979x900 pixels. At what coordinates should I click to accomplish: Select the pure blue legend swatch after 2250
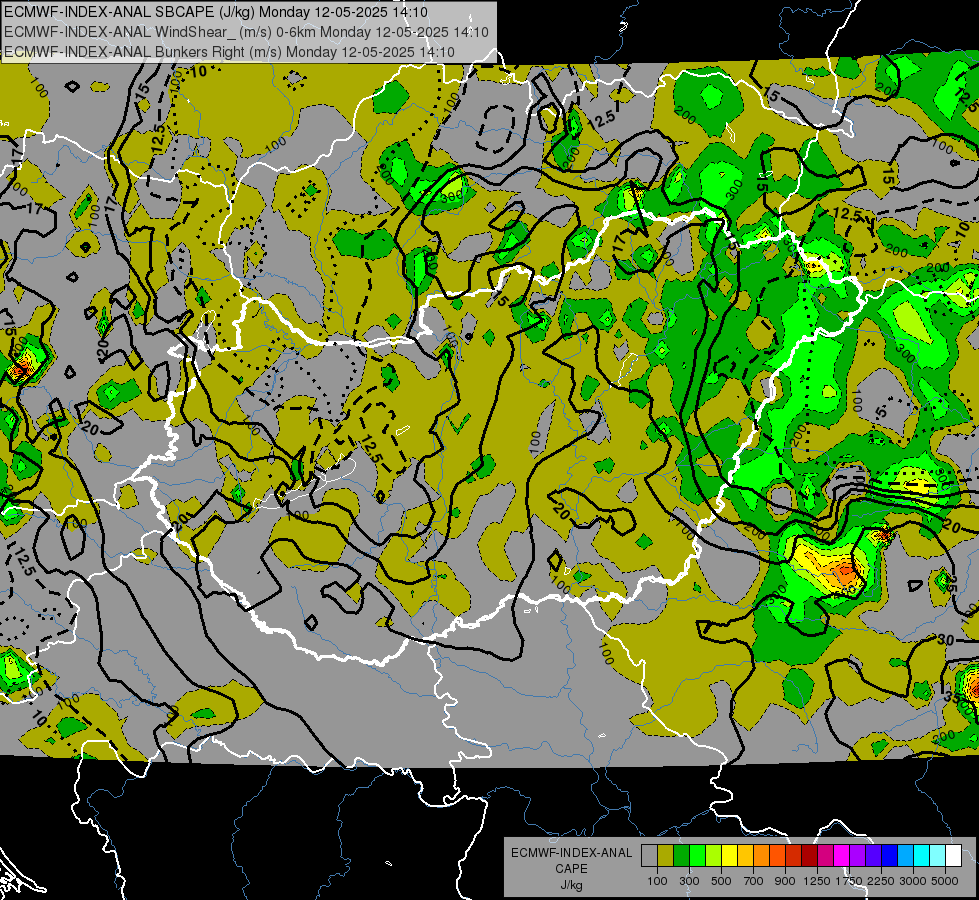click(x=889, y=856)
